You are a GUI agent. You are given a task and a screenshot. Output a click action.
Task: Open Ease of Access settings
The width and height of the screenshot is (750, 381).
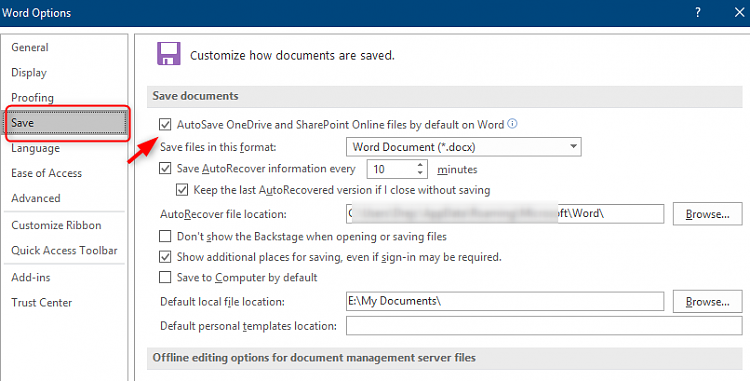tap(46, 173)
